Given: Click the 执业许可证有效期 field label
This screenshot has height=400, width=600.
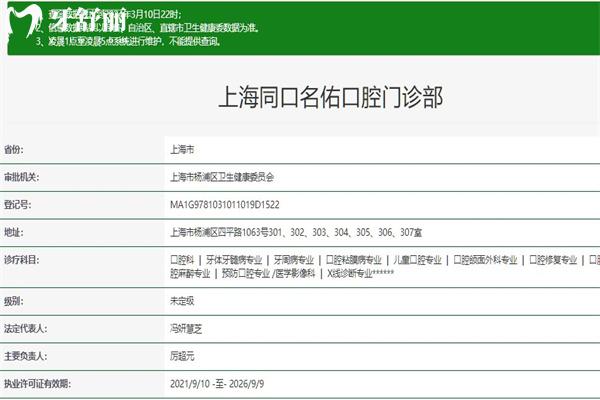Looking at the screenshot, I should tap(37, 384).
